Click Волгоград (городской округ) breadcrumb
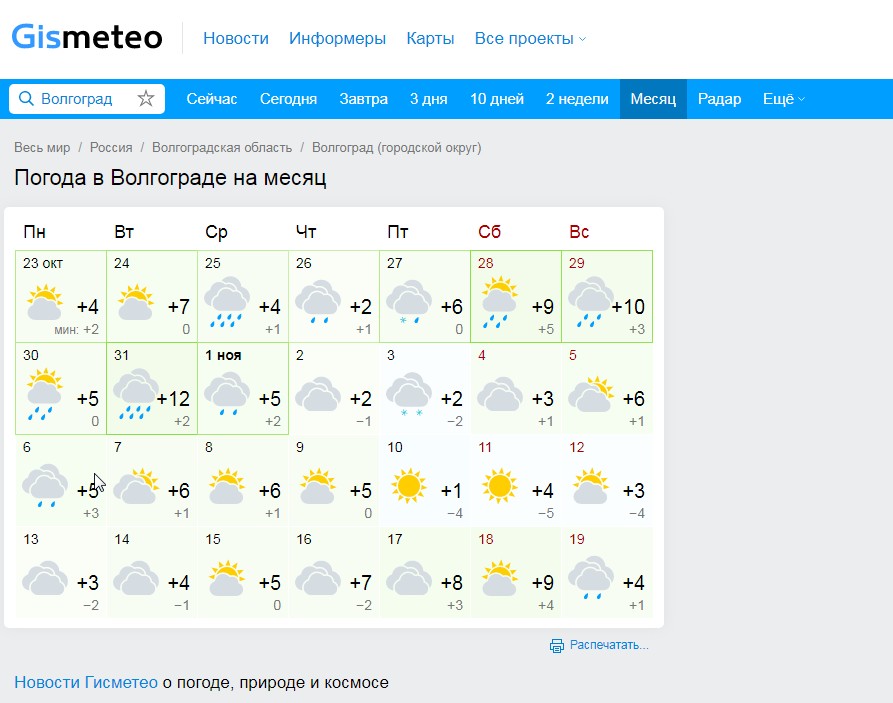Image resolution: width=893 pixels, height=703 pixels. [396, 148]
